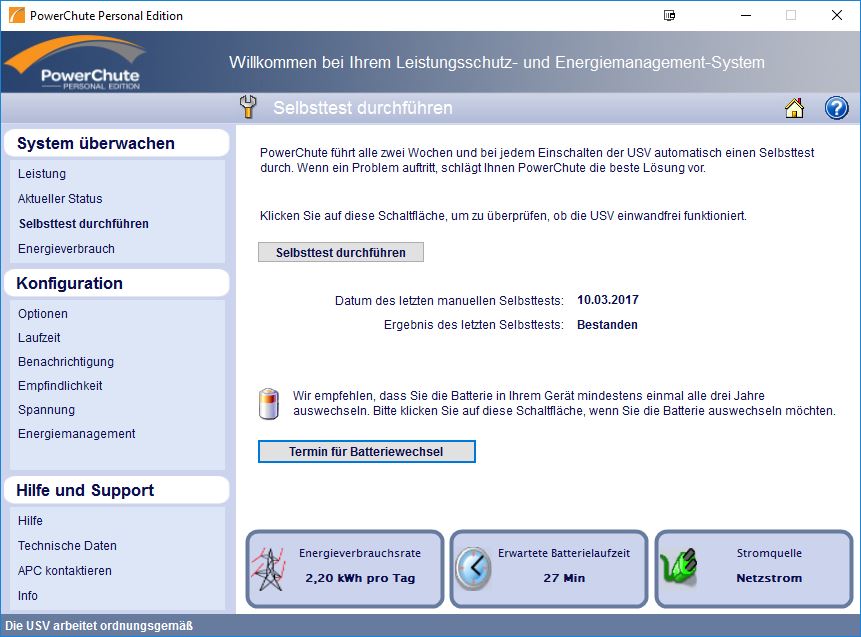The width and height of the screenshot is (861, 637).
Task: Click the result text Bestanden
Action: [607, 325]
